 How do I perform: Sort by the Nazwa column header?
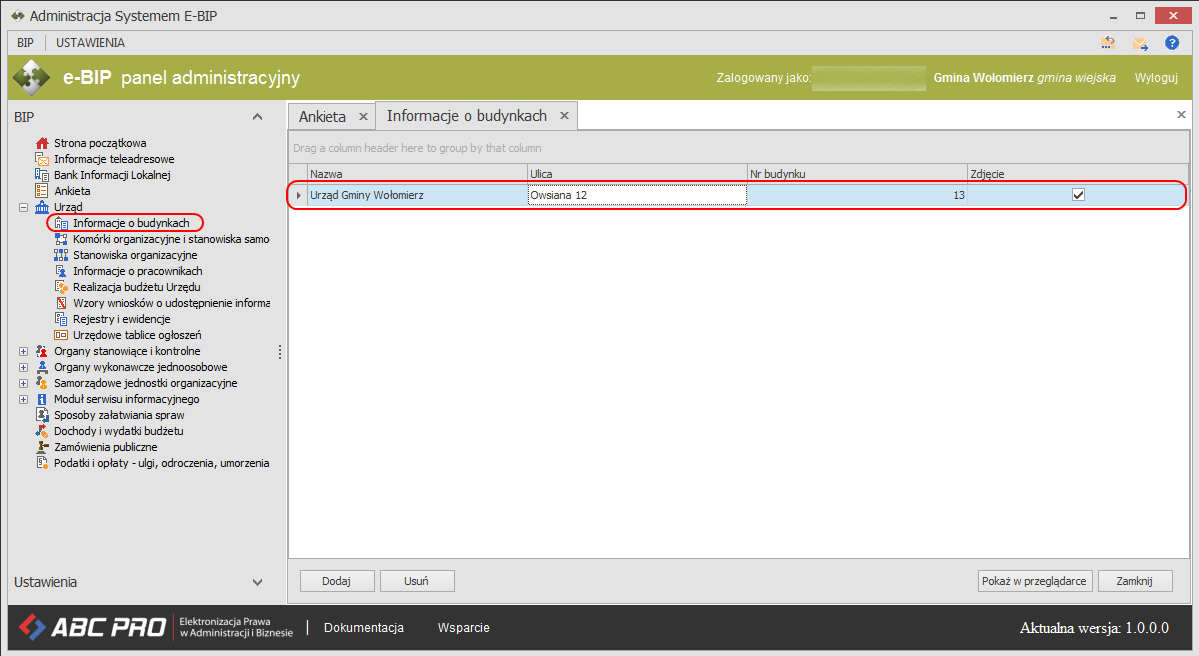tap(417, 174)
